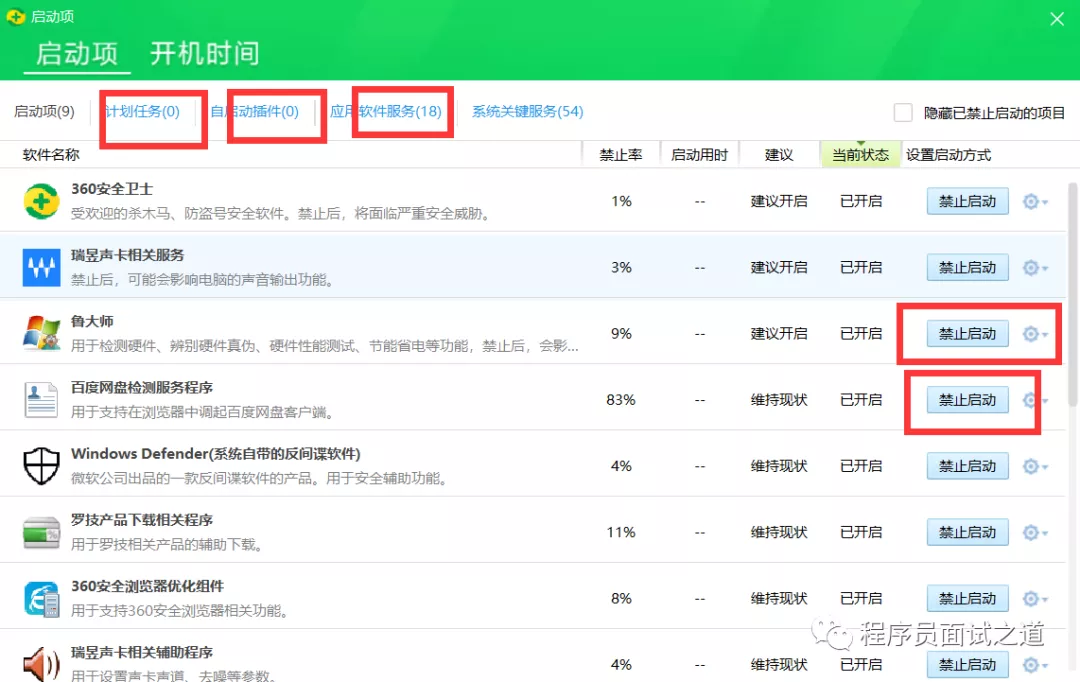The width and height of the screenshot is (1080, 682).
Task: Click the vertical scrollbar of the list
Action: pos(1072,293)
